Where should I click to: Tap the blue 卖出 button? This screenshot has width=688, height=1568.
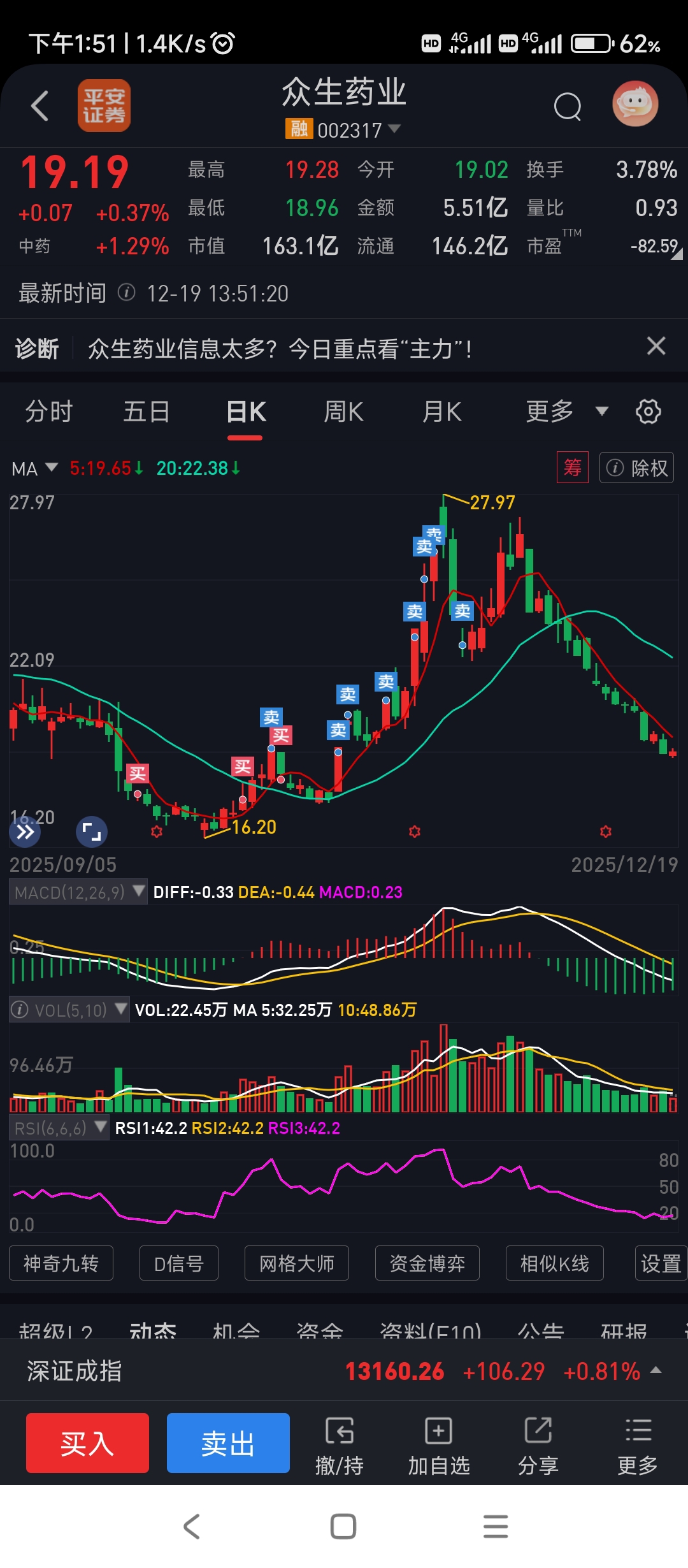point(228,1443)
